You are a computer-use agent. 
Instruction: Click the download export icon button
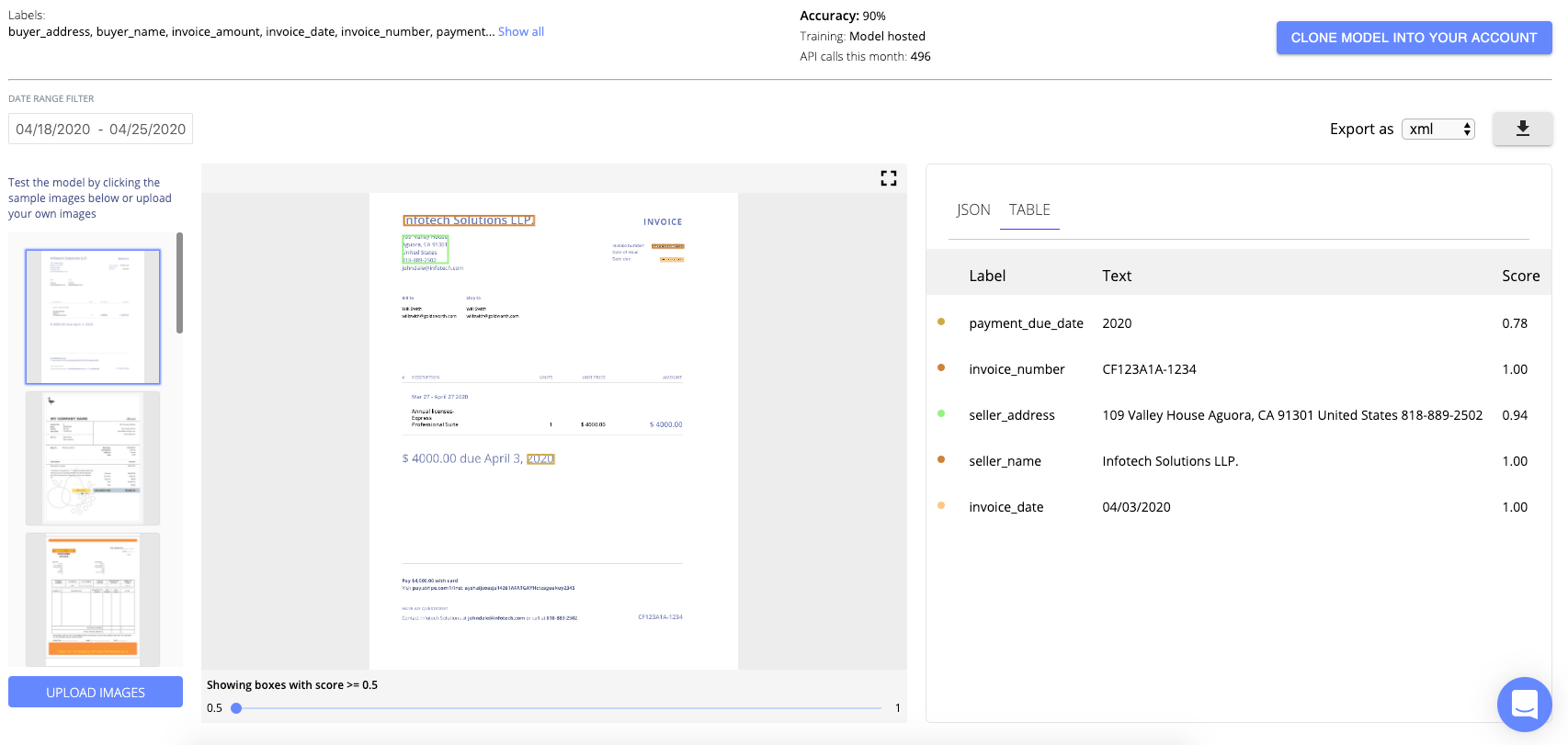tap(1522, 129)
